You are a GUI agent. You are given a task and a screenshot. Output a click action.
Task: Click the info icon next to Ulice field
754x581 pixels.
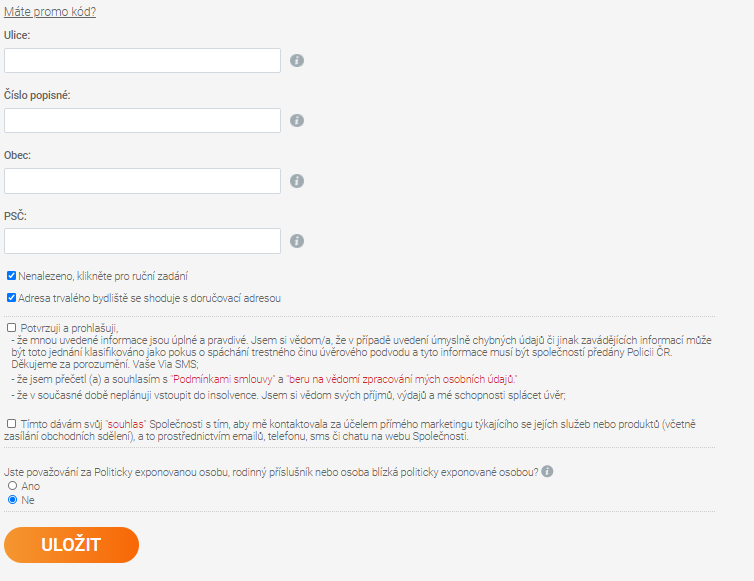coord(297,61)
